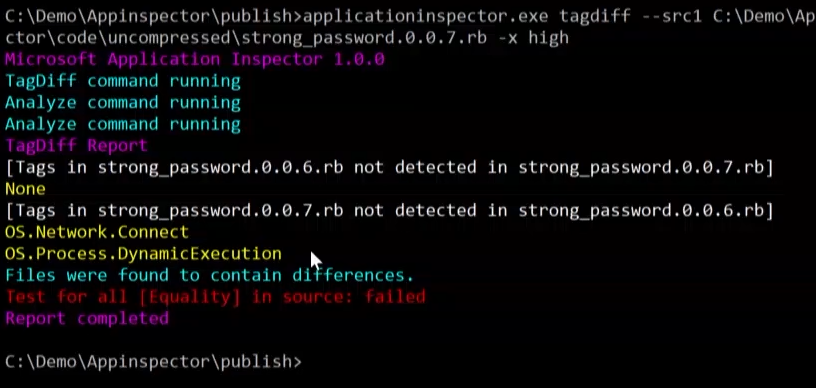Click the 'TagDiff command running' line

[x=123, y=81]
